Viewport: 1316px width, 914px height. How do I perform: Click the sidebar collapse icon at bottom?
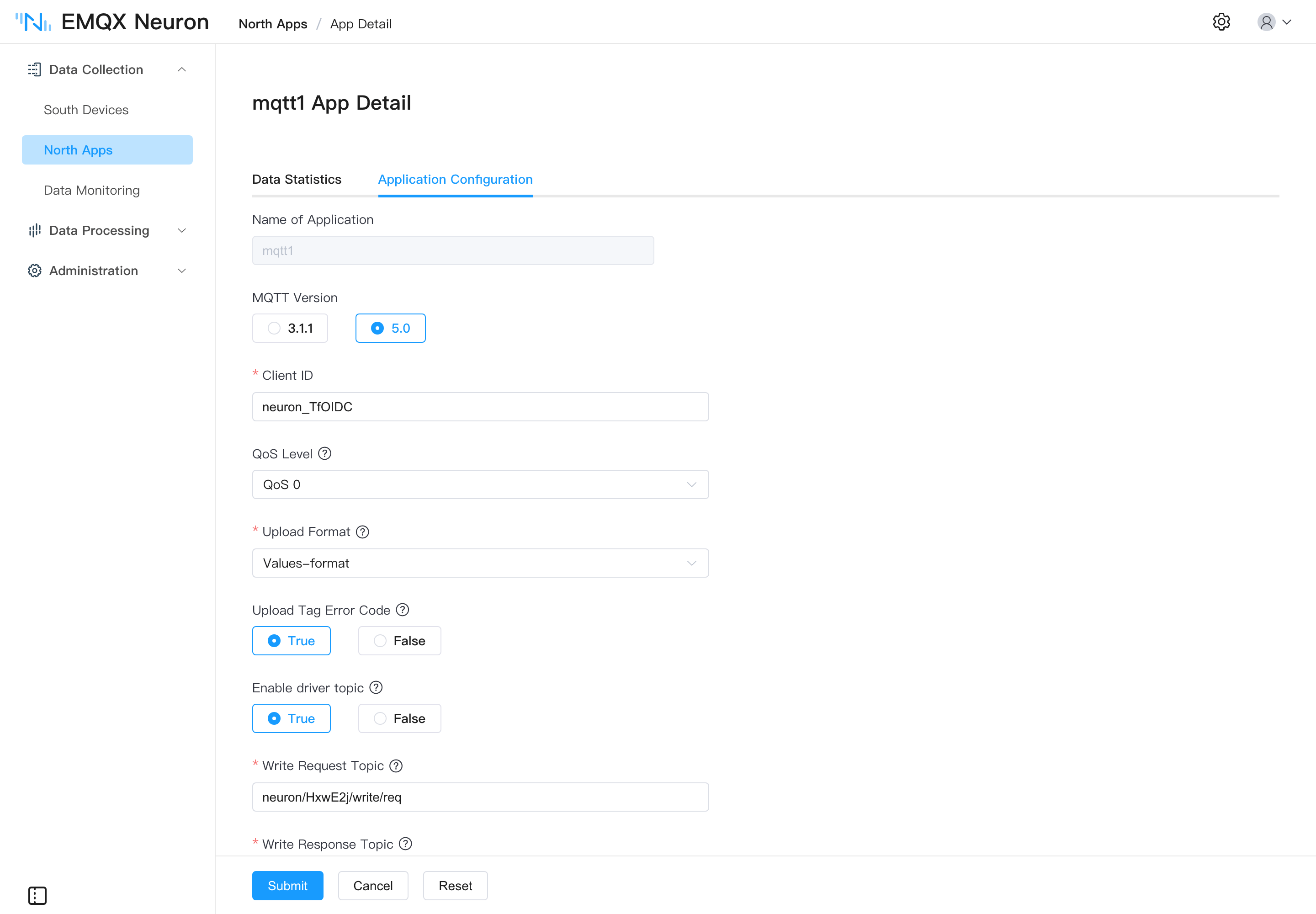tap(37, 895)
